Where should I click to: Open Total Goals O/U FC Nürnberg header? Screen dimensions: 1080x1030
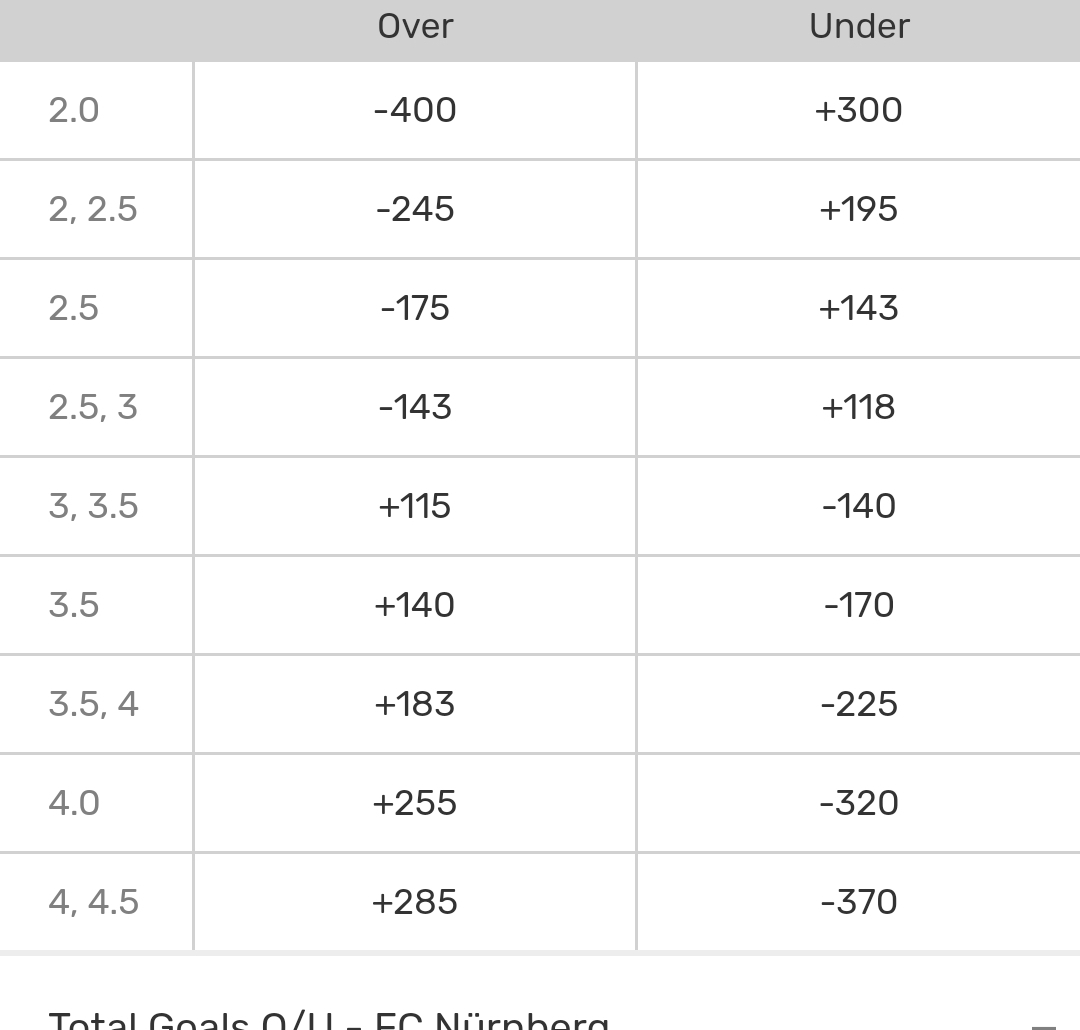(x=329, y=1022)
